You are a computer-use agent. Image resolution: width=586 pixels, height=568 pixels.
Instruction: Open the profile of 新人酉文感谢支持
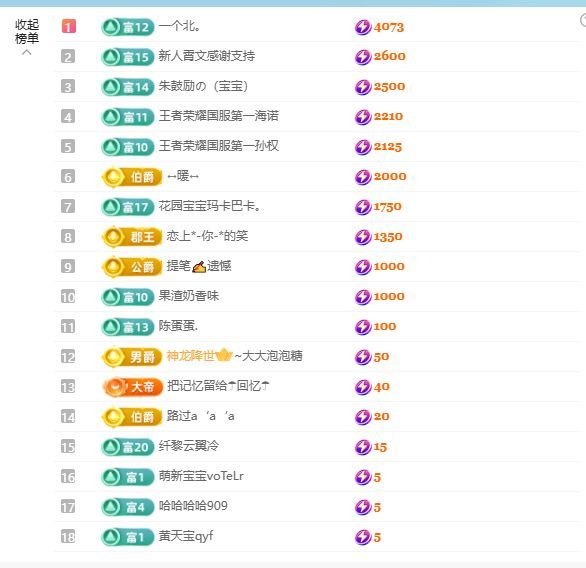pos(207,56)
